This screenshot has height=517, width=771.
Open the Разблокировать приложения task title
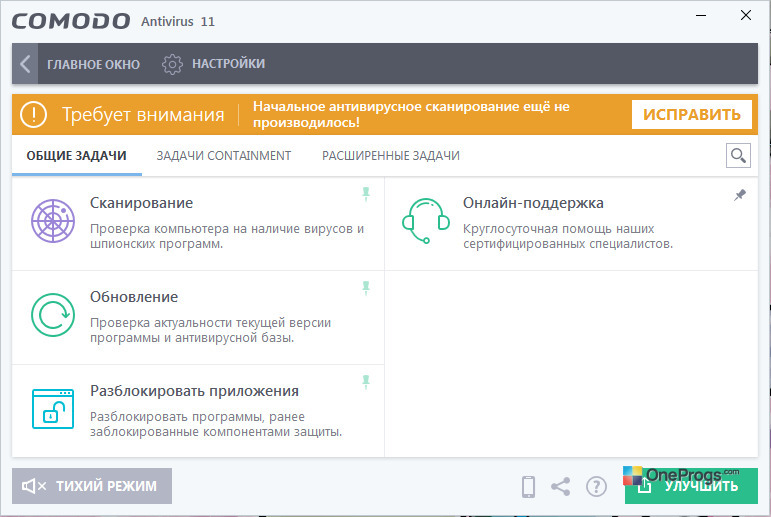tap(195, 391)
